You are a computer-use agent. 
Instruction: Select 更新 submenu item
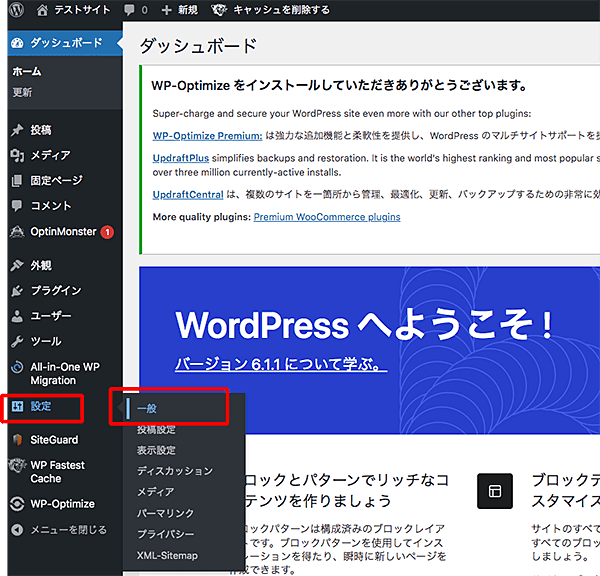click(x=22, y=92)
